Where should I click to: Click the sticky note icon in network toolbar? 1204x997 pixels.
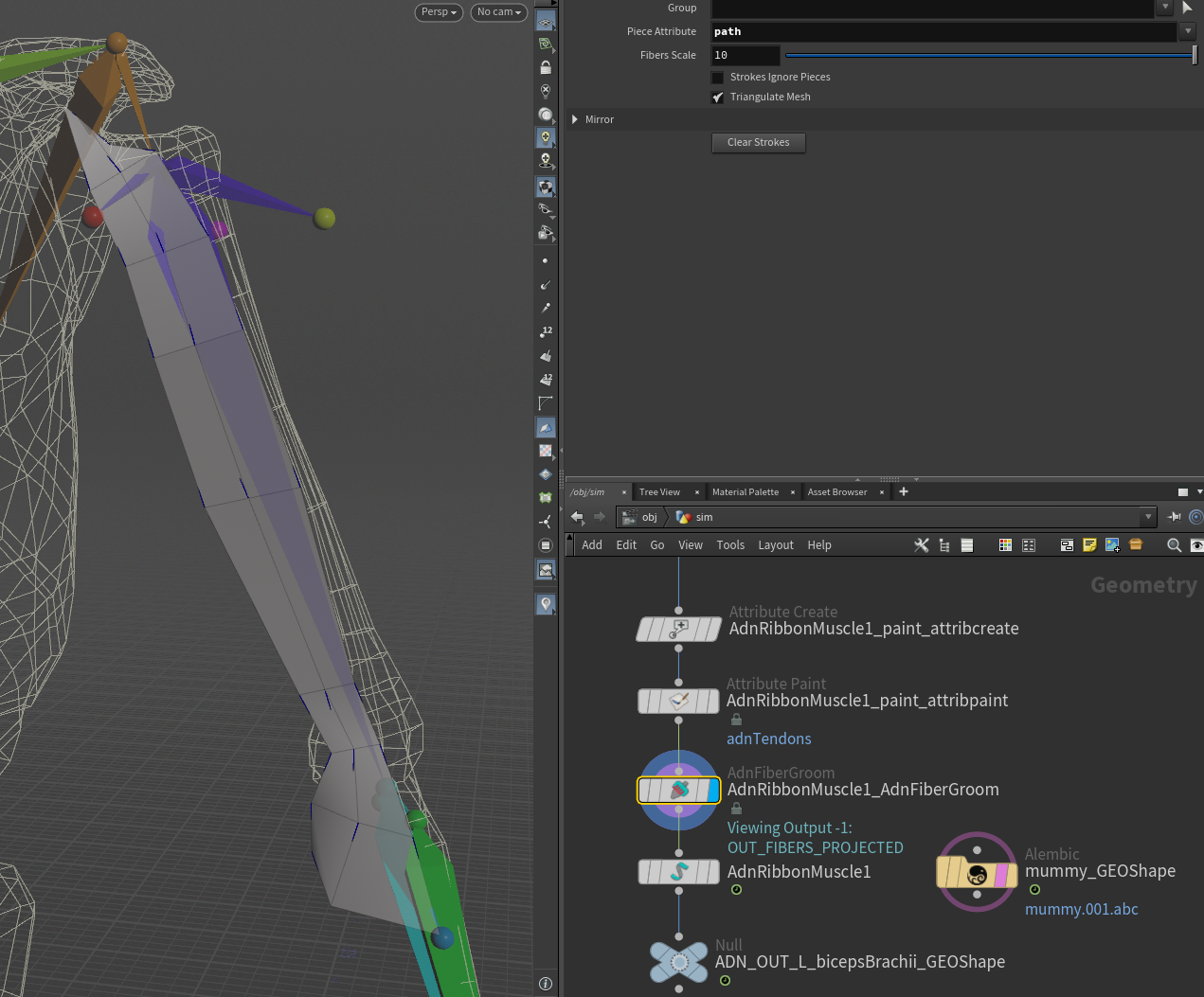coord(1089,544)
